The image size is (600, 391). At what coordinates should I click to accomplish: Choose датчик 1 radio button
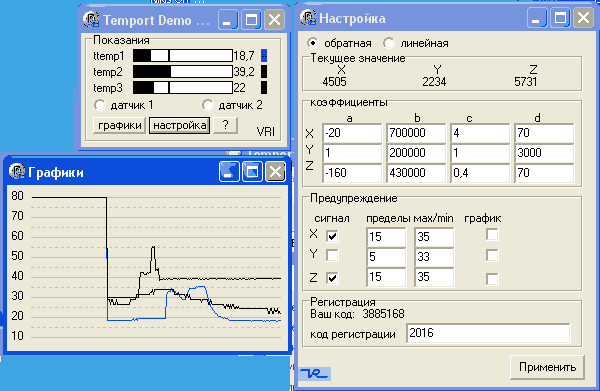(x=99, y=105)
